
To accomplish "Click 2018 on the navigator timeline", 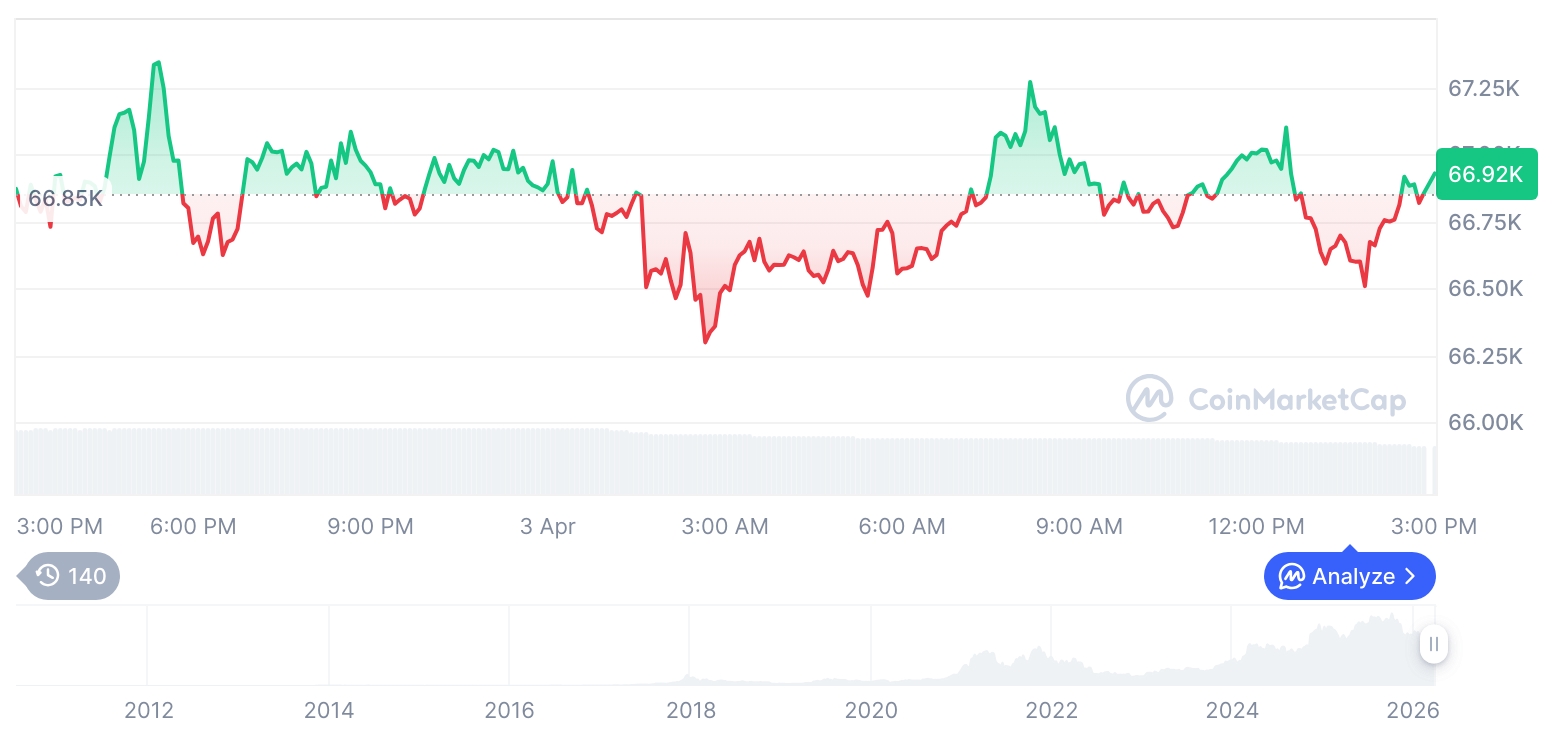I will click(691, 711).
